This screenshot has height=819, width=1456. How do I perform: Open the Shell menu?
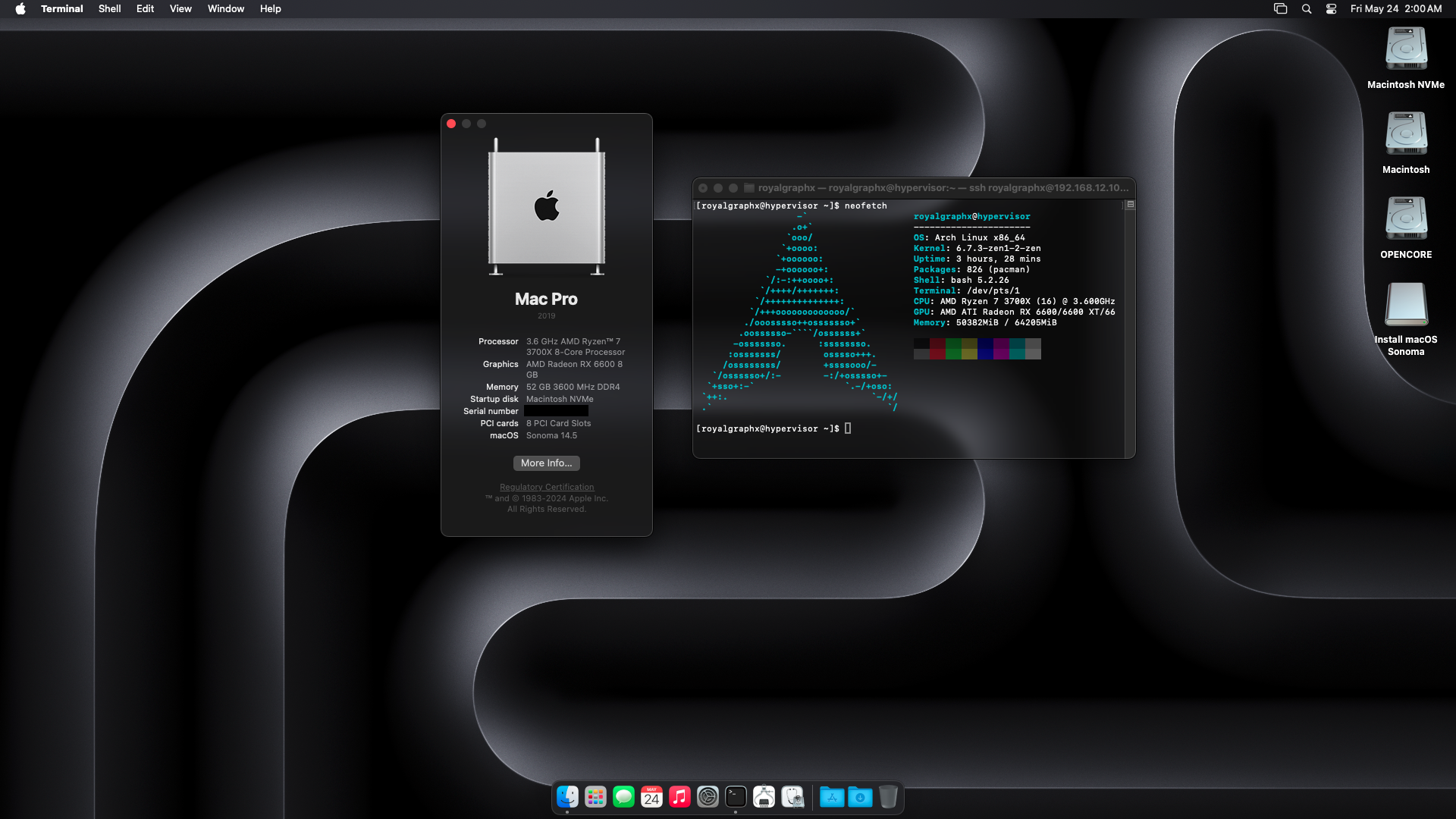click(110, 9)
